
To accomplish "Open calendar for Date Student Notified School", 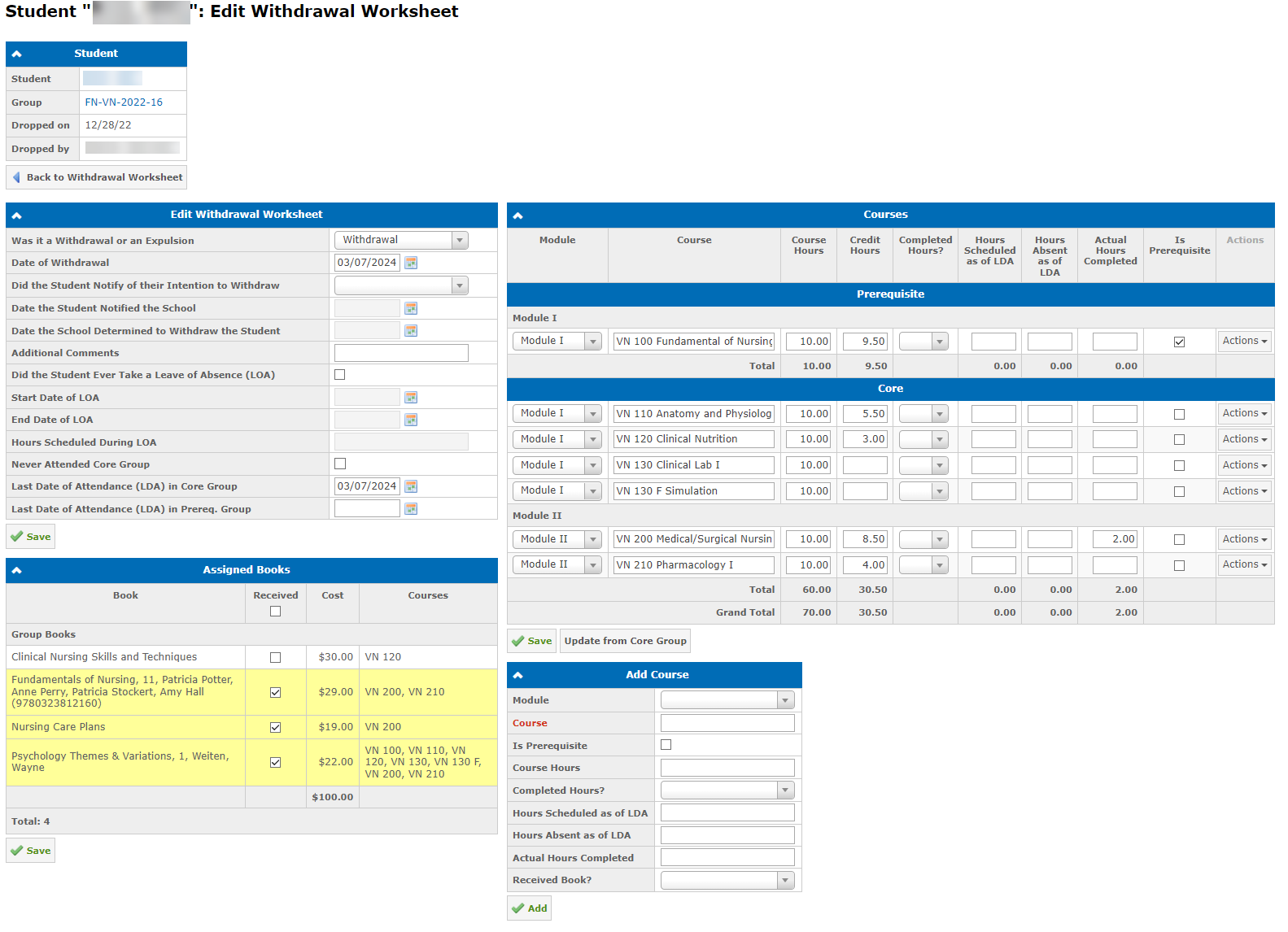I will pyautogui.click(x=411, y=308).
